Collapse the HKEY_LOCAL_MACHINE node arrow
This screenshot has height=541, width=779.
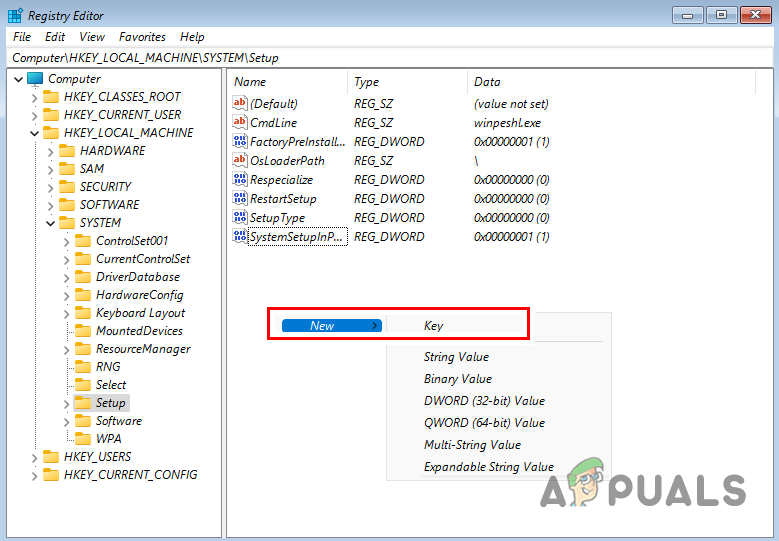(34, 133)
